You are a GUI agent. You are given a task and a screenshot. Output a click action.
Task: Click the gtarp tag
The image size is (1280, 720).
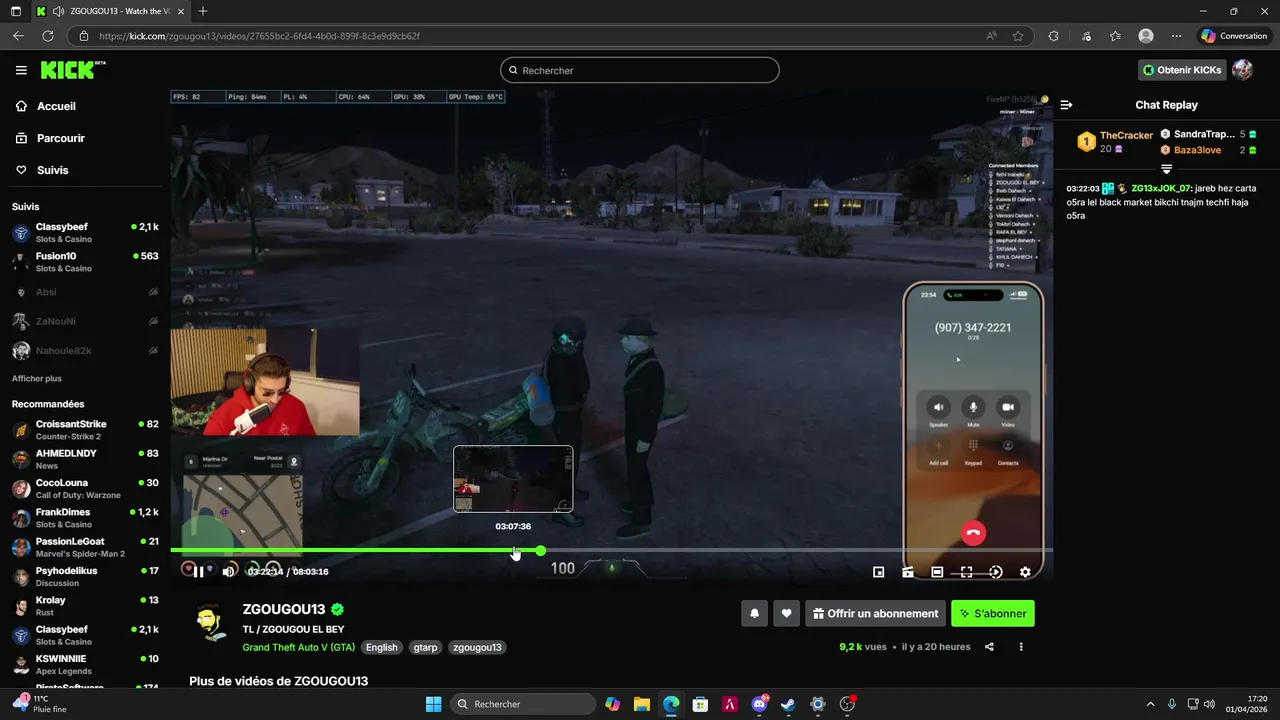(x=425, y=647)
